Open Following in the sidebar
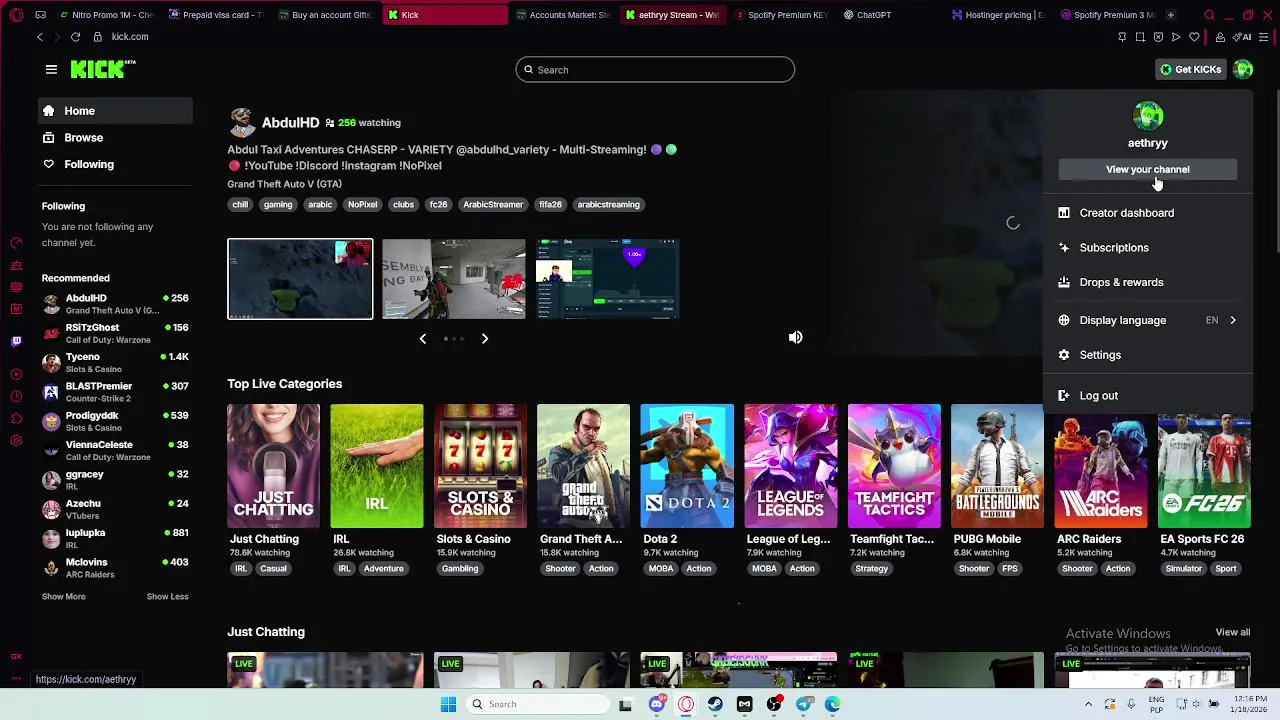 click(x=115, y=164)
